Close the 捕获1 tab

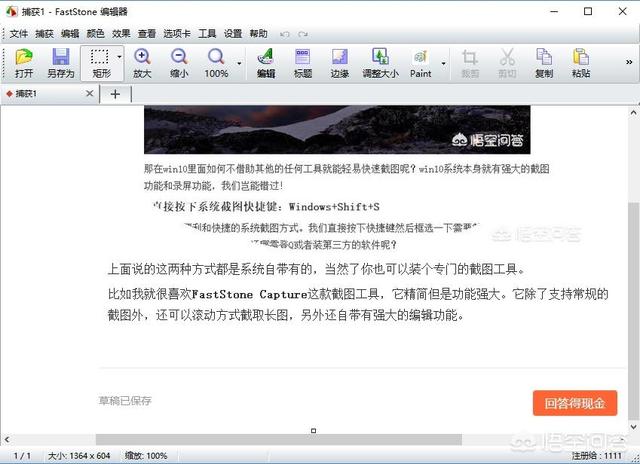point(90,94)
